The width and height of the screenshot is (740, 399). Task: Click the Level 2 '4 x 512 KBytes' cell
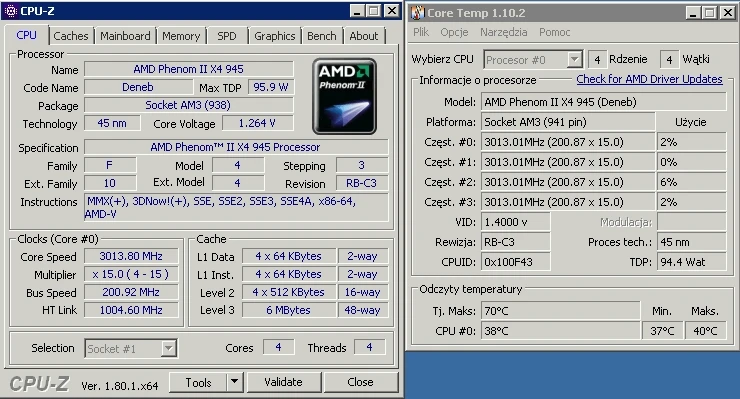(289, 292)
